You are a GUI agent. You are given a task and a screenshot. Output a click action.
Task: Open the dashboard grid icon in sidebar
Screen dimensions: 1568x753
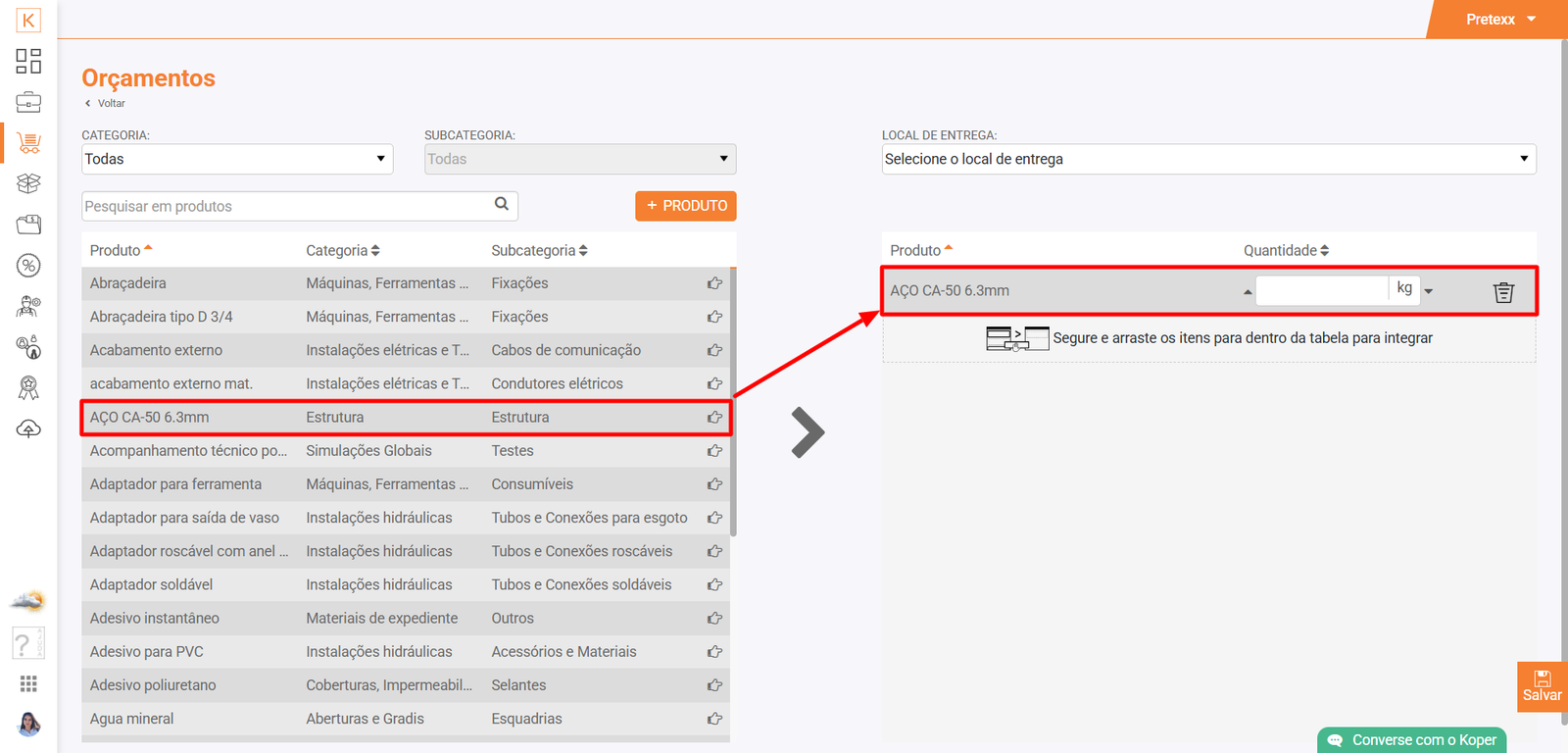coord(28,61)
